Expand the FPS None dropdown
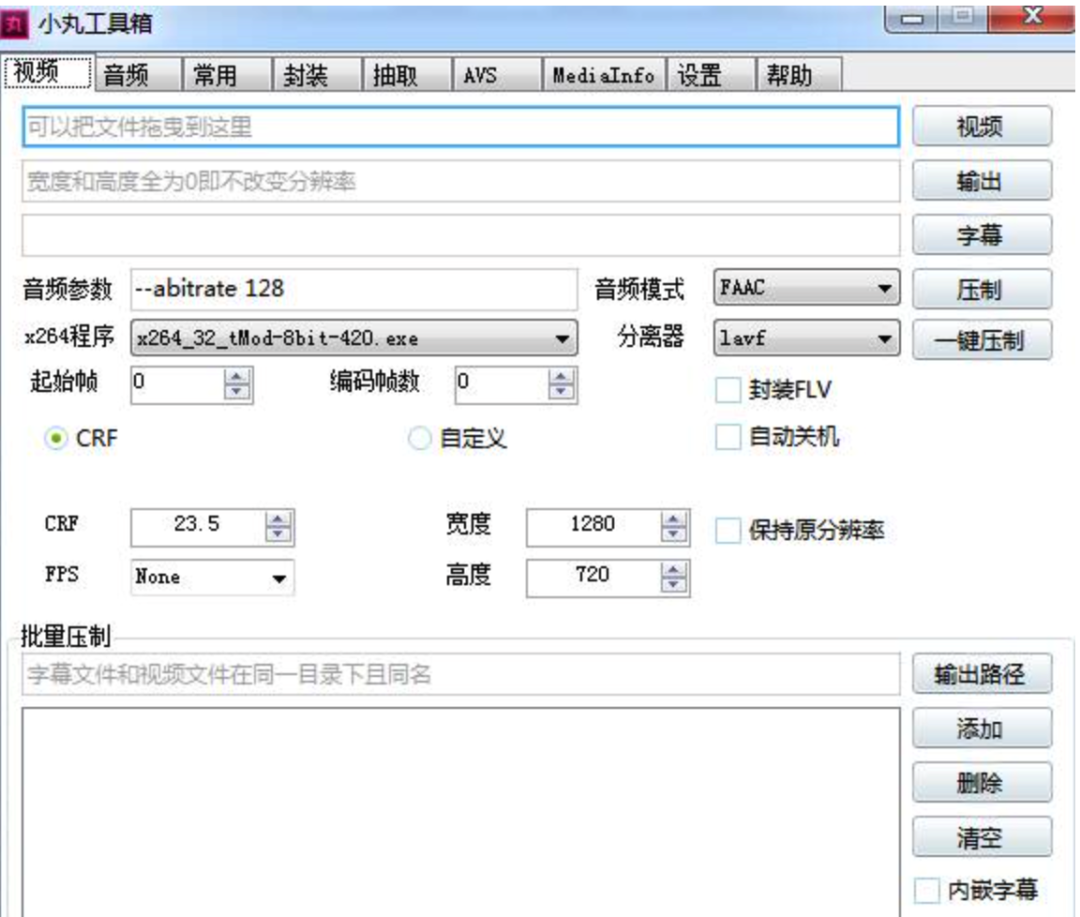 coord(212,577)
